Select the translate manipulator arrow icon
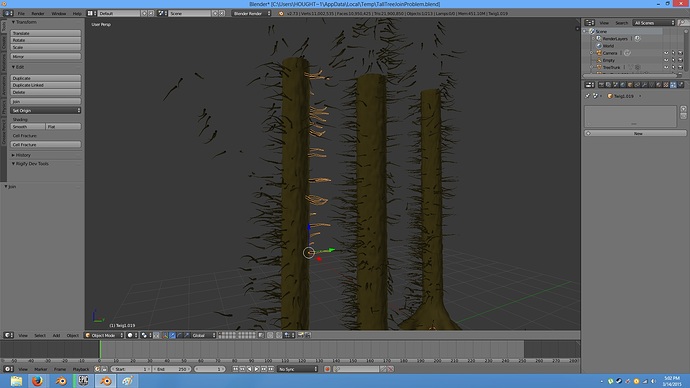This screenshot has width=690, height=388. coord(172,335)
